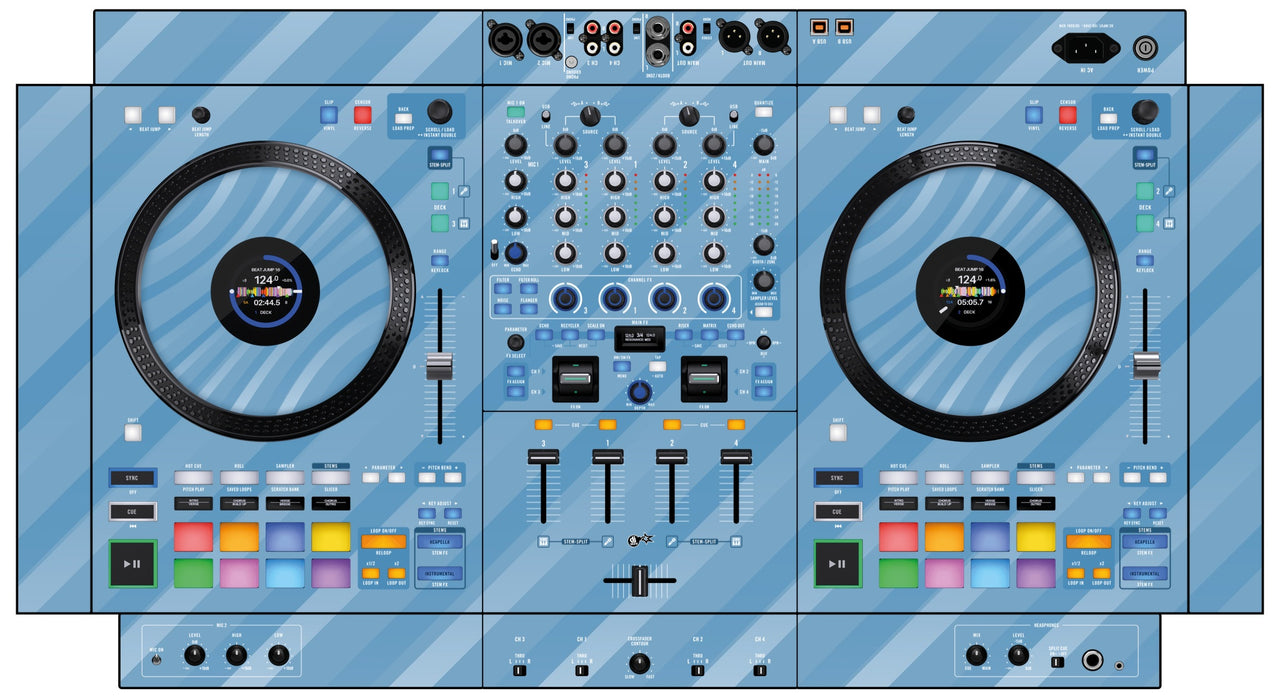Click the channel 3 blue FX knob
The width and height of the screenshot is (1280, 698).
pos(565,298)
